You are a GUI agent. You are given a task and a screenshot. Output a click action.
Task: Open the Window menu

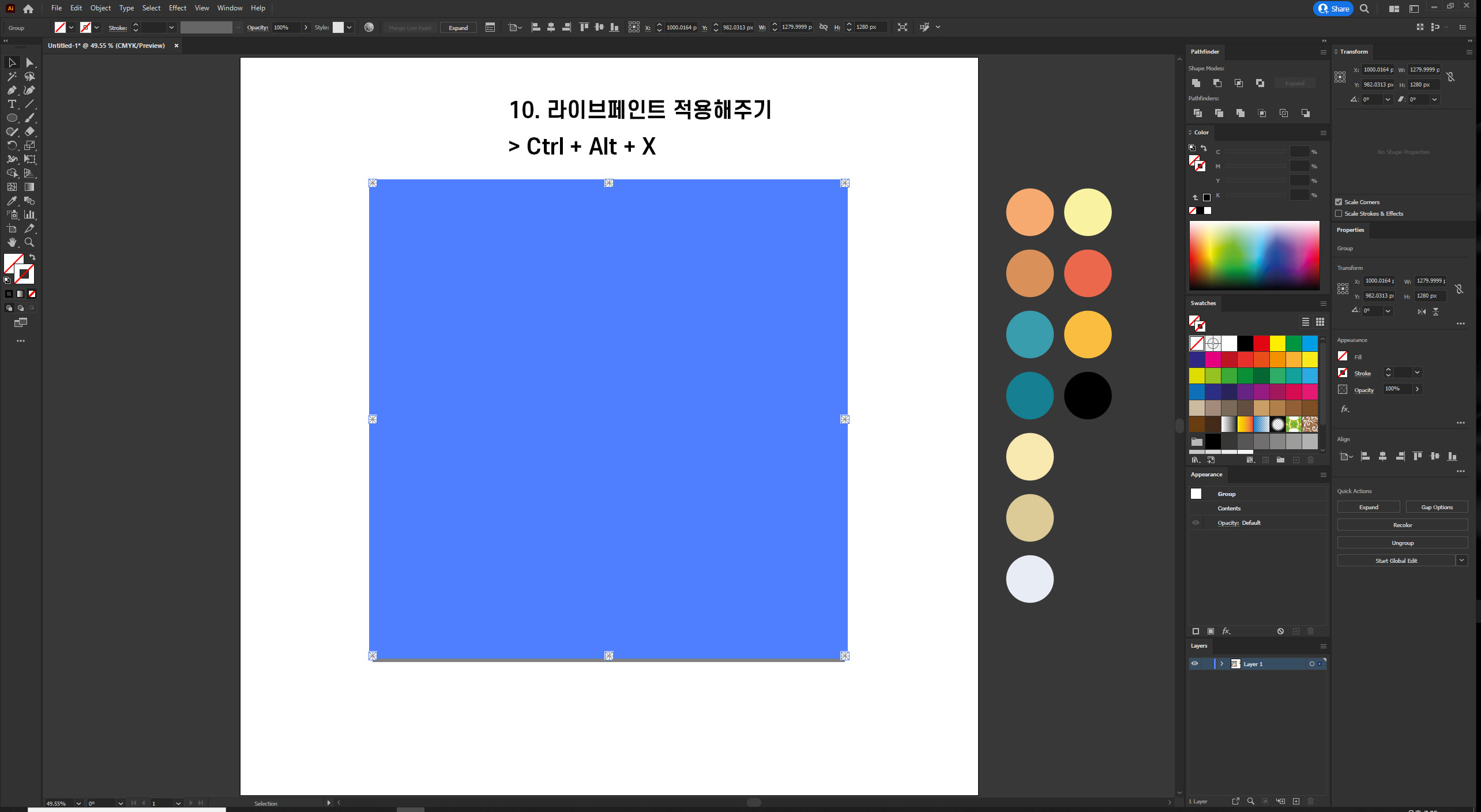(x=230, y=8)
